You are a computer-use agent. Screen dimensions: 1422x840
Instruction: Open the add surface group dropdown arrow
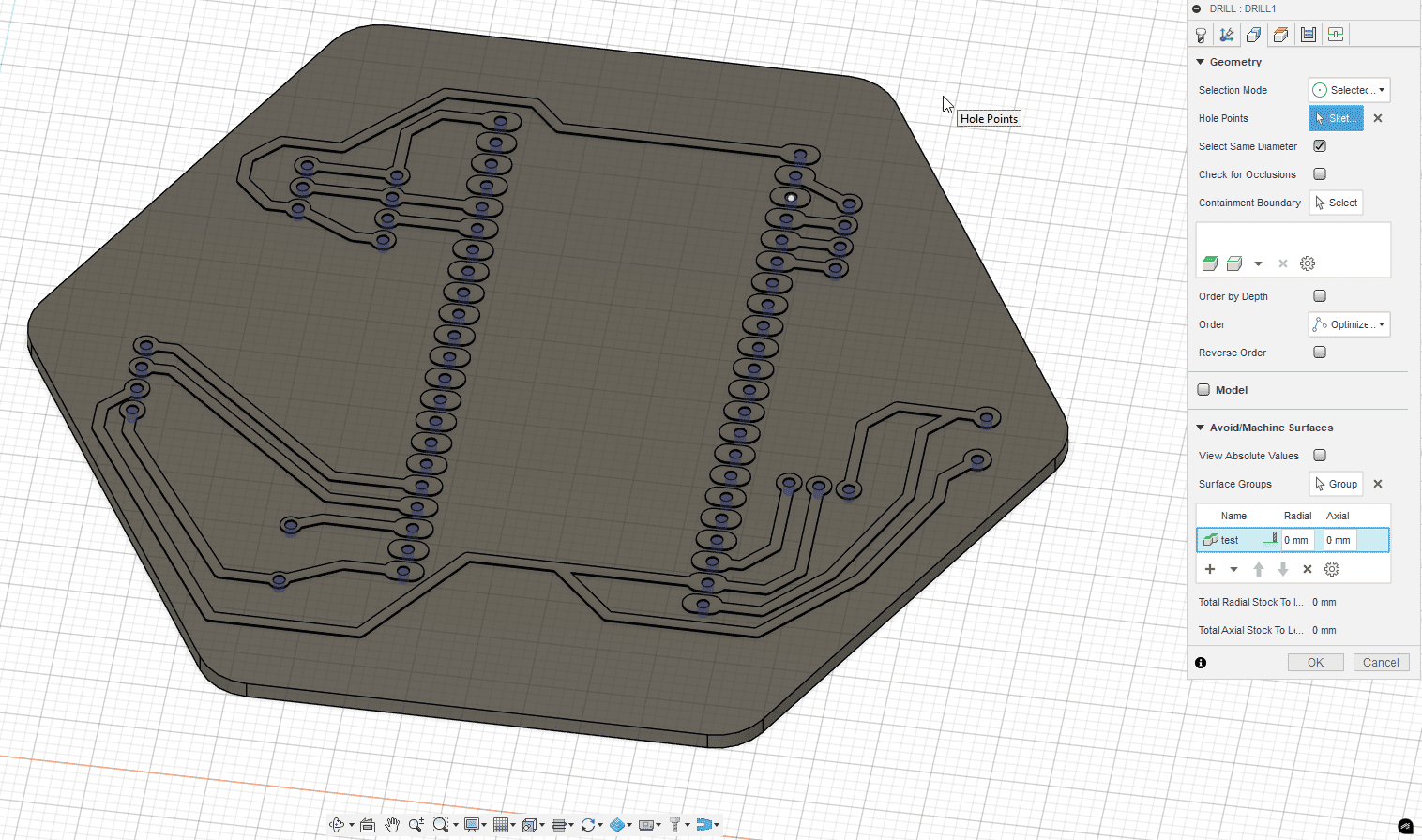(x=1233, y=569)
